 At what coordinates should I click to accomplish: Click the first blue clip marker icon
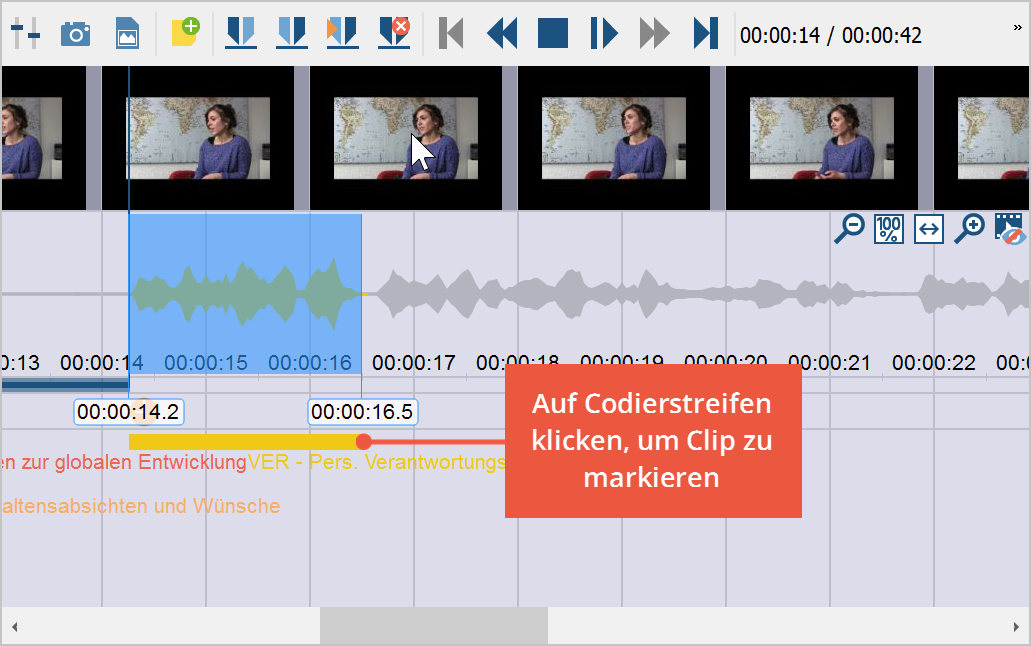(241, 33)
